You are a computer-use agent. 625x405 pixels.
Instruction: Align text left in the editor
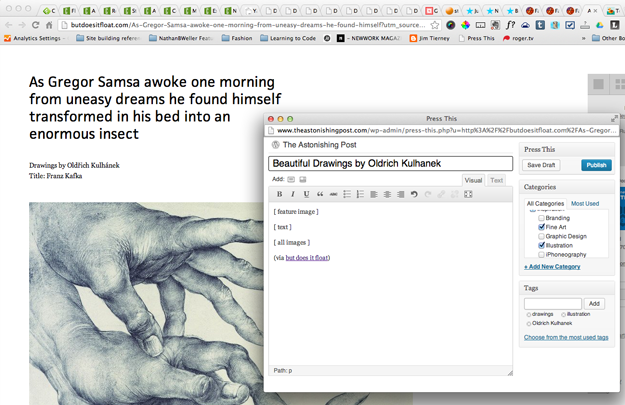[x=373, y=194]
